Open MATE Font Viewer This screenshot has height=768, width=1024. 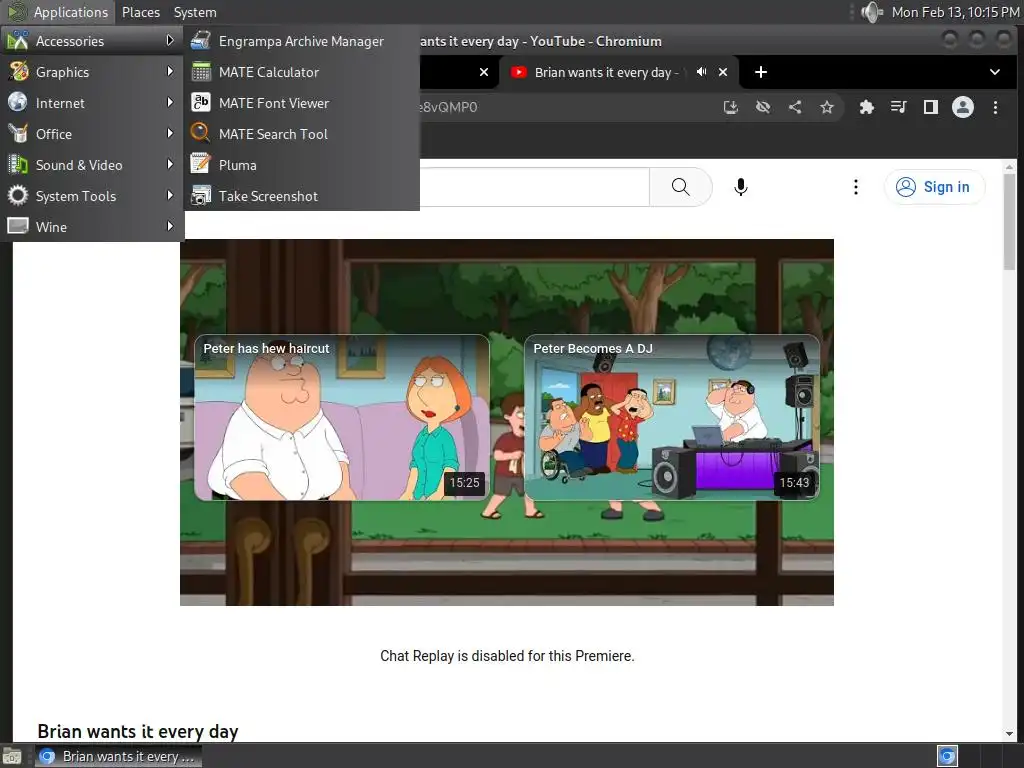[x=302, y=103]
